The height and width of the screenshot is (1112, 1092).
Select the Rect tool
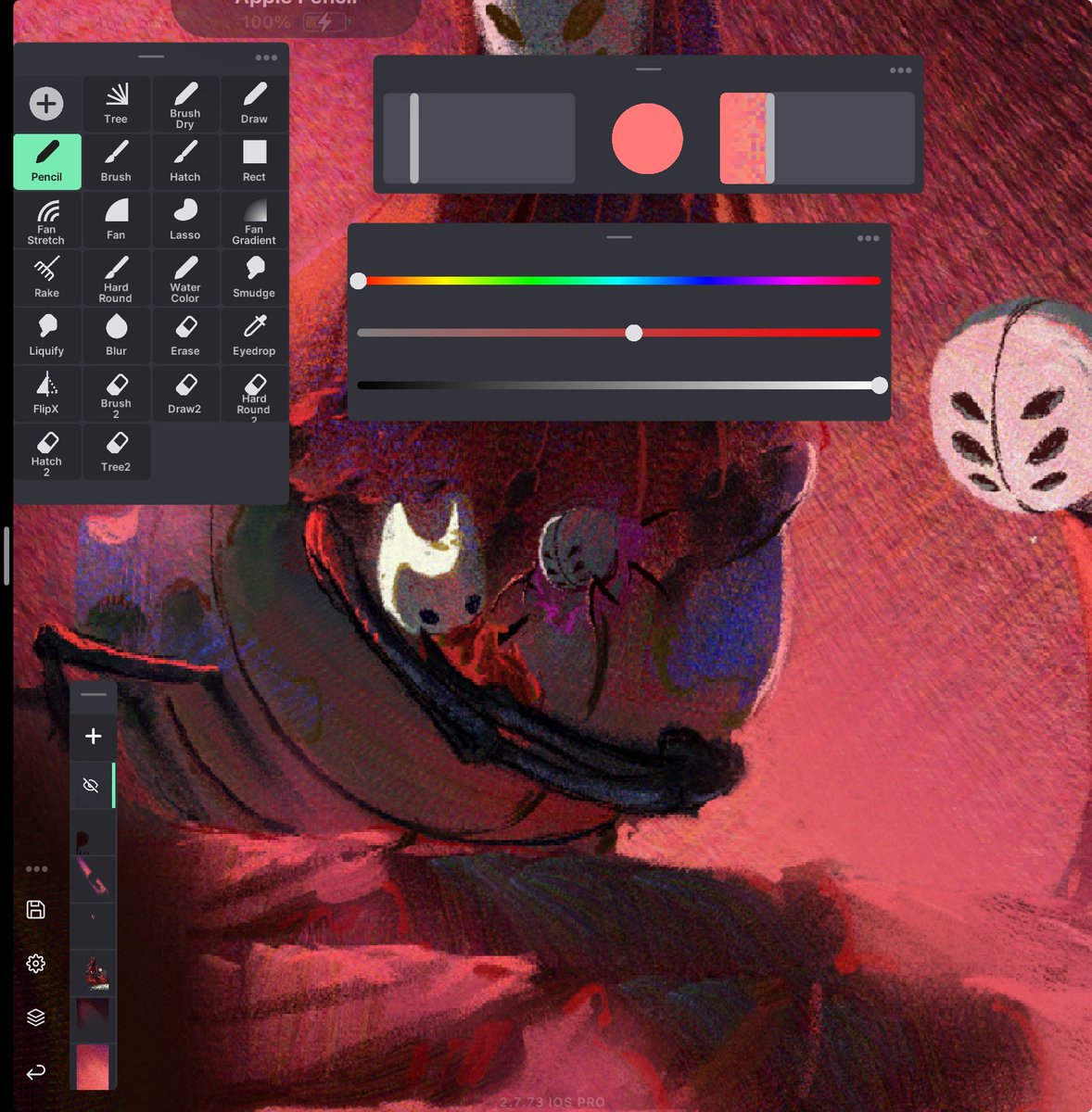pos(254,162)
